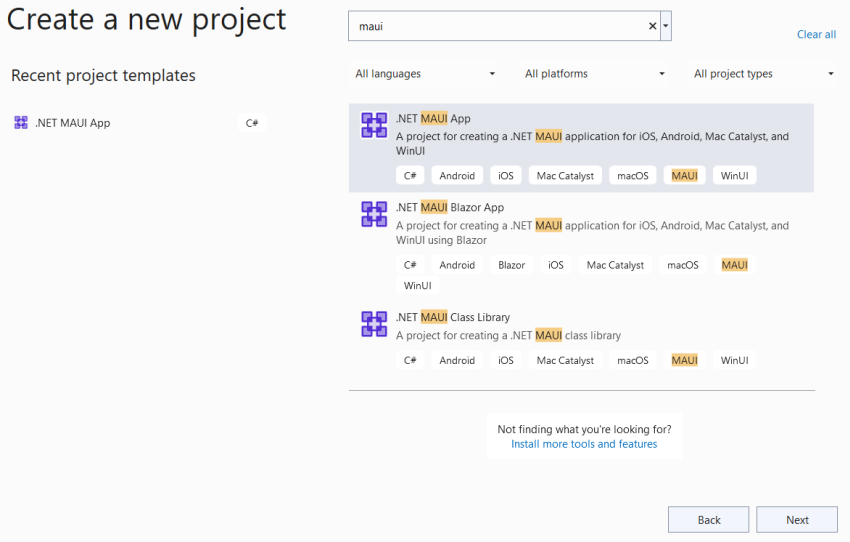Click the Next button
850x542 pixels.
pos(797,520)
